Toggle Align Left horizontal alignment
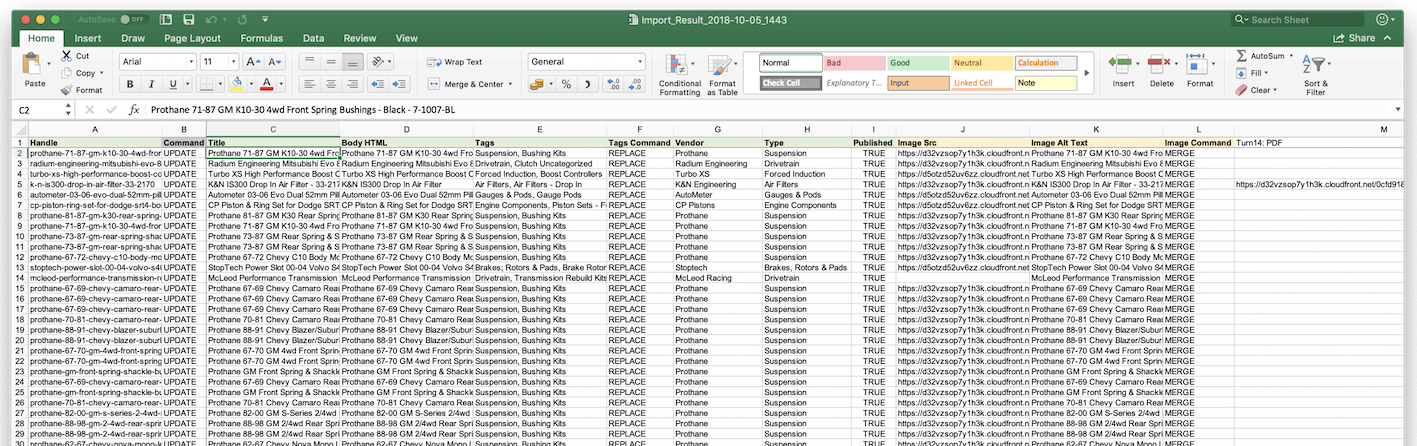Screen dimensions: 1417x446 point(309,84)
